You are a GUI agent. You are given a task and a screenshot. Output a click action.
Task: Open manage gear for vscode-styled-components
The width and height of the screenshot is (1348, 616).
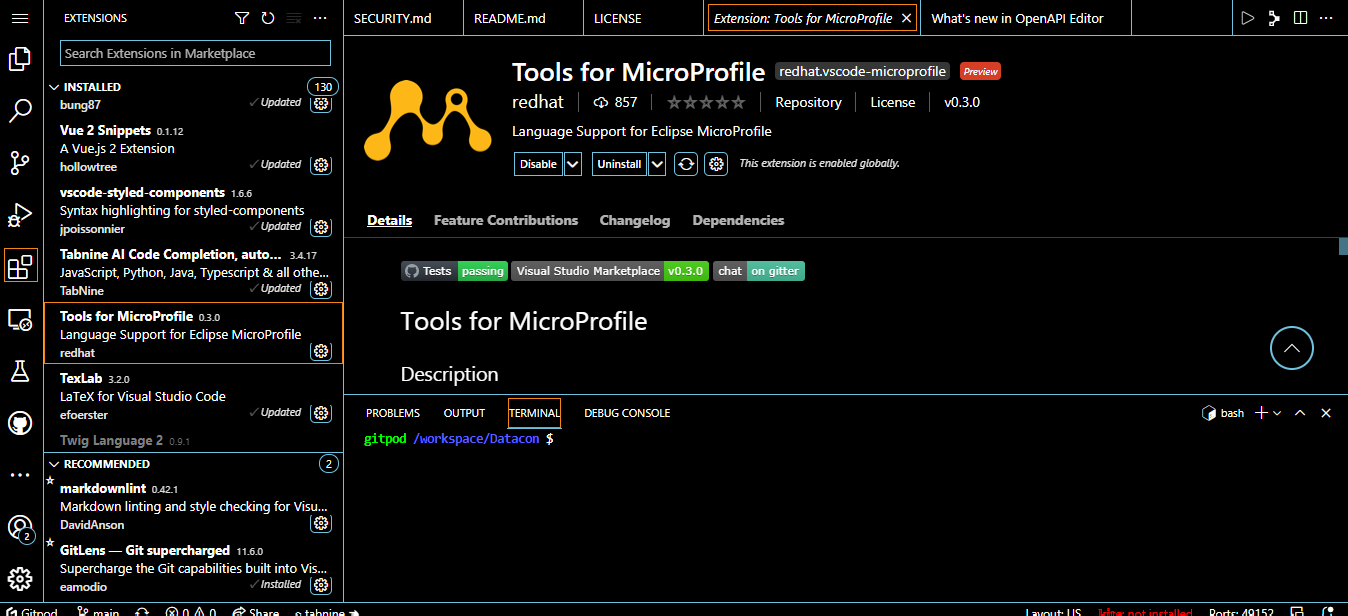point(321,227)
